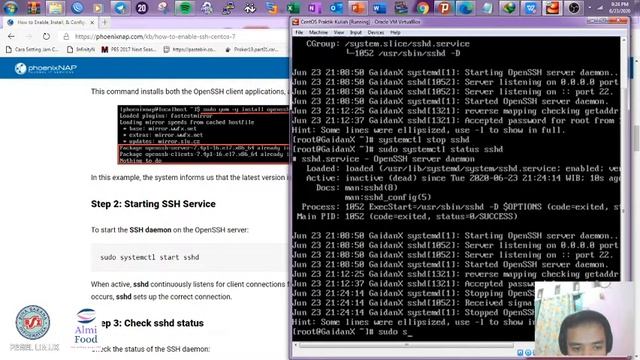
Task: Open Word from the taskbar
Action: click(x=379, y=8)
